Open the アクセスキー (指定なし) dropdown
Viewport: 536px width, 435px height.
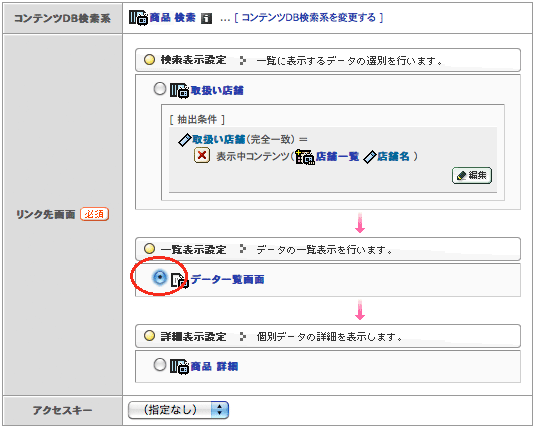tap(178, 410)
